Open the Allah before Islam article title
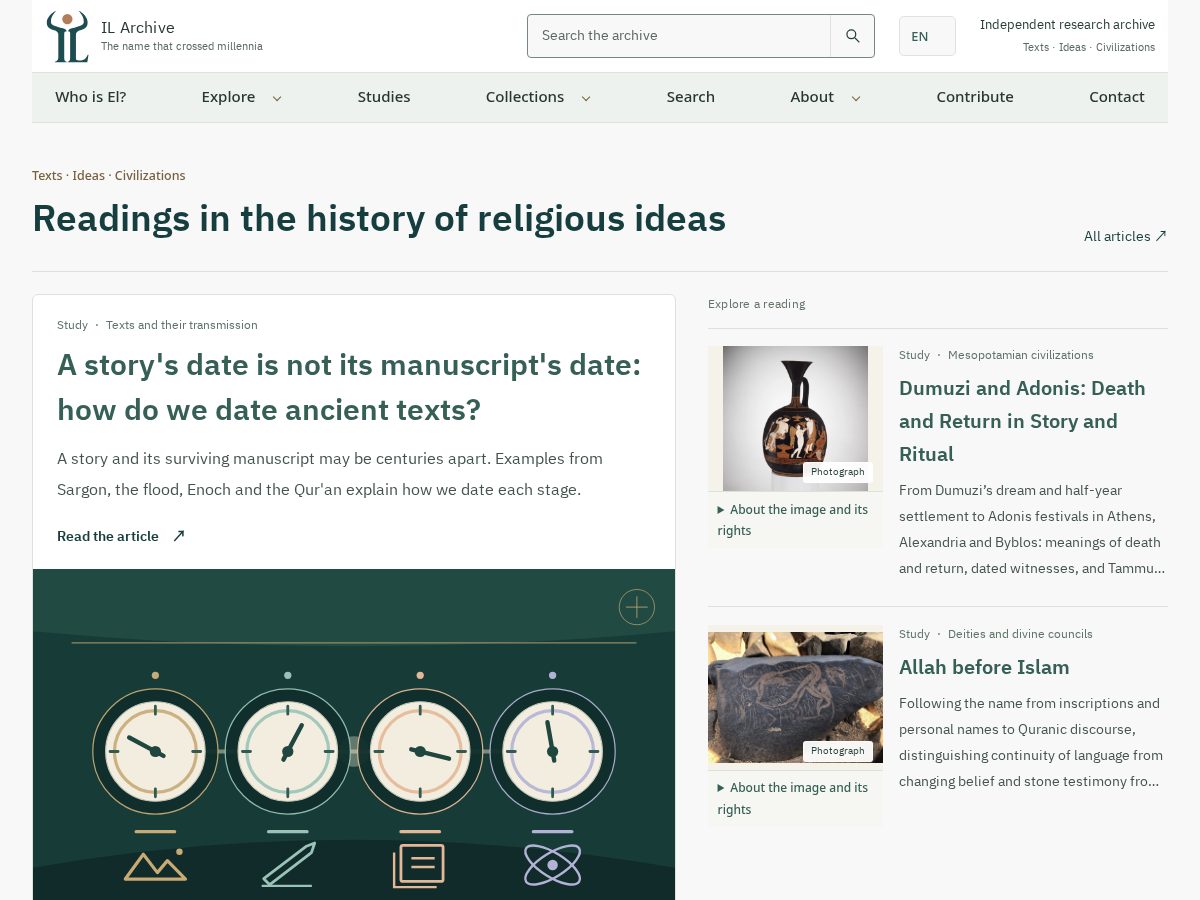Viewport: 1200px width, 900px height. click(984, 667)
